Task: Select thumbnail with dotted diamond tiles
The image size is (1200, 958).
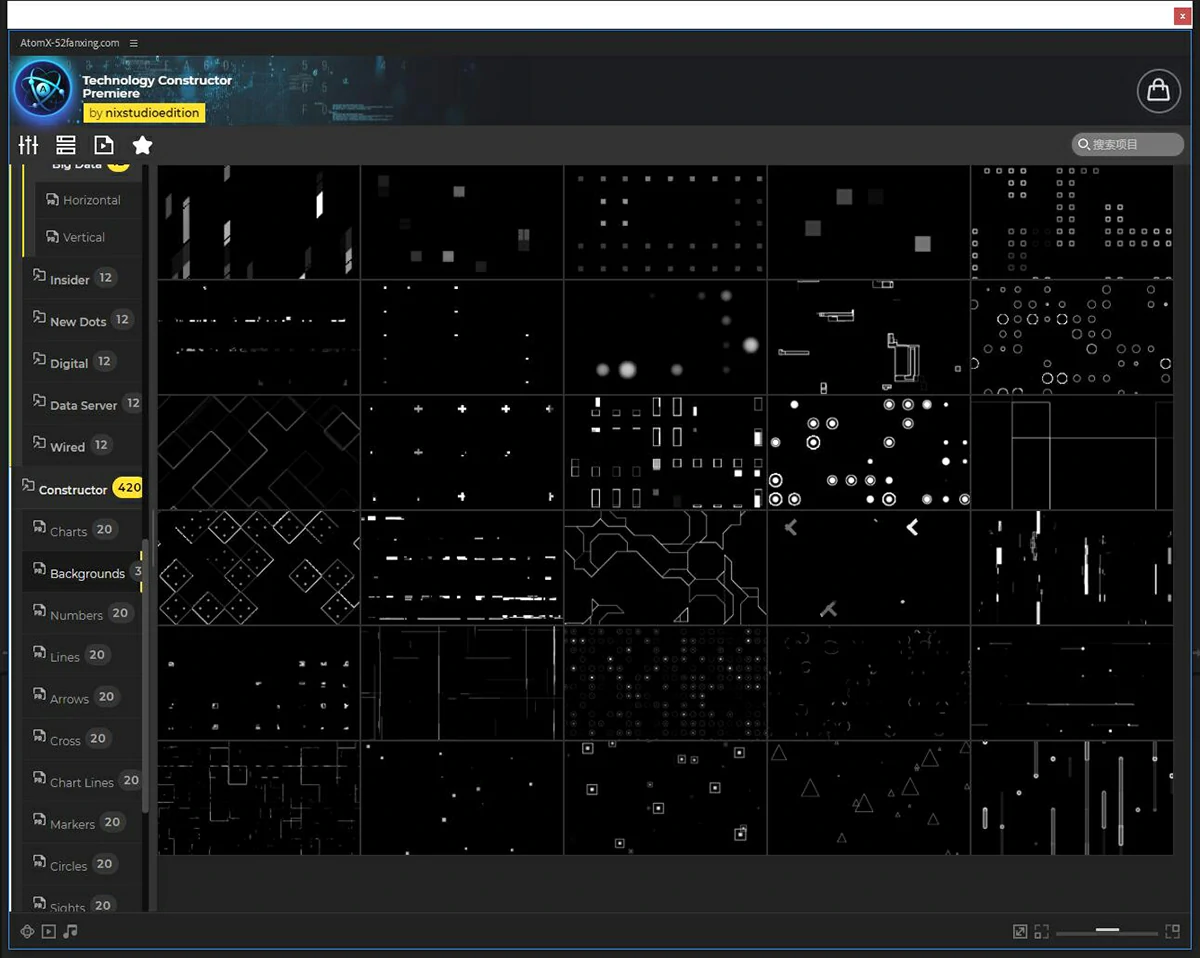Action: click(259, 568)
